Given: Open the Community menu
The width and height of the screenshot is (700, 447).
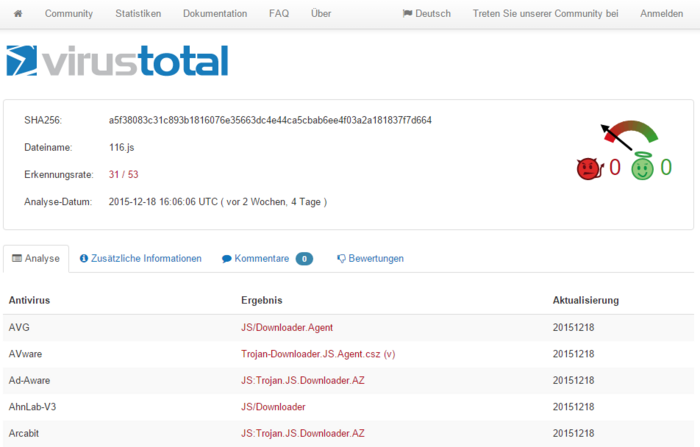Looking at the screenshot, I should click(69, 14).
